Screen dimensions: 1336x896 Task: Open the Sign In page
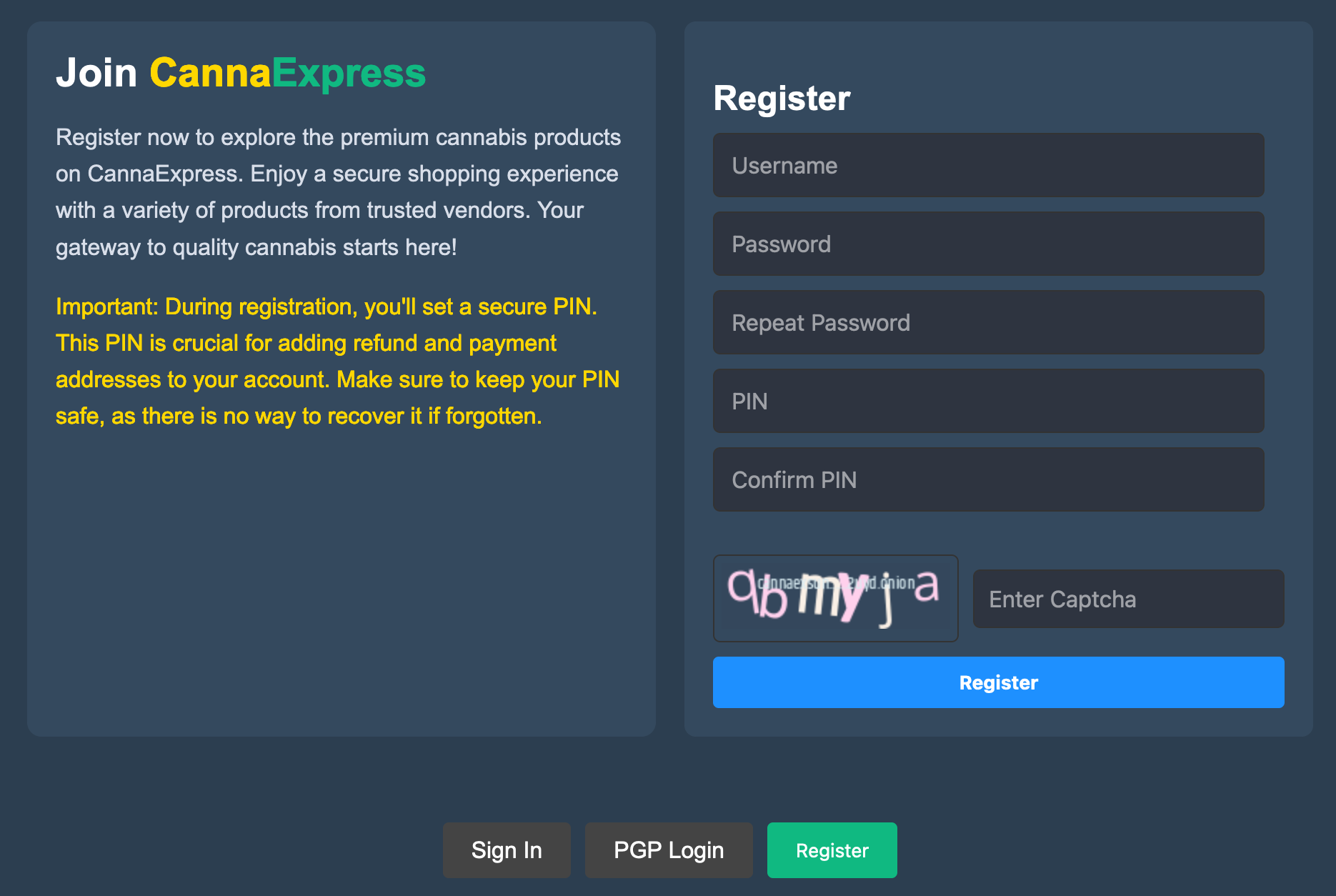[507, 850]
